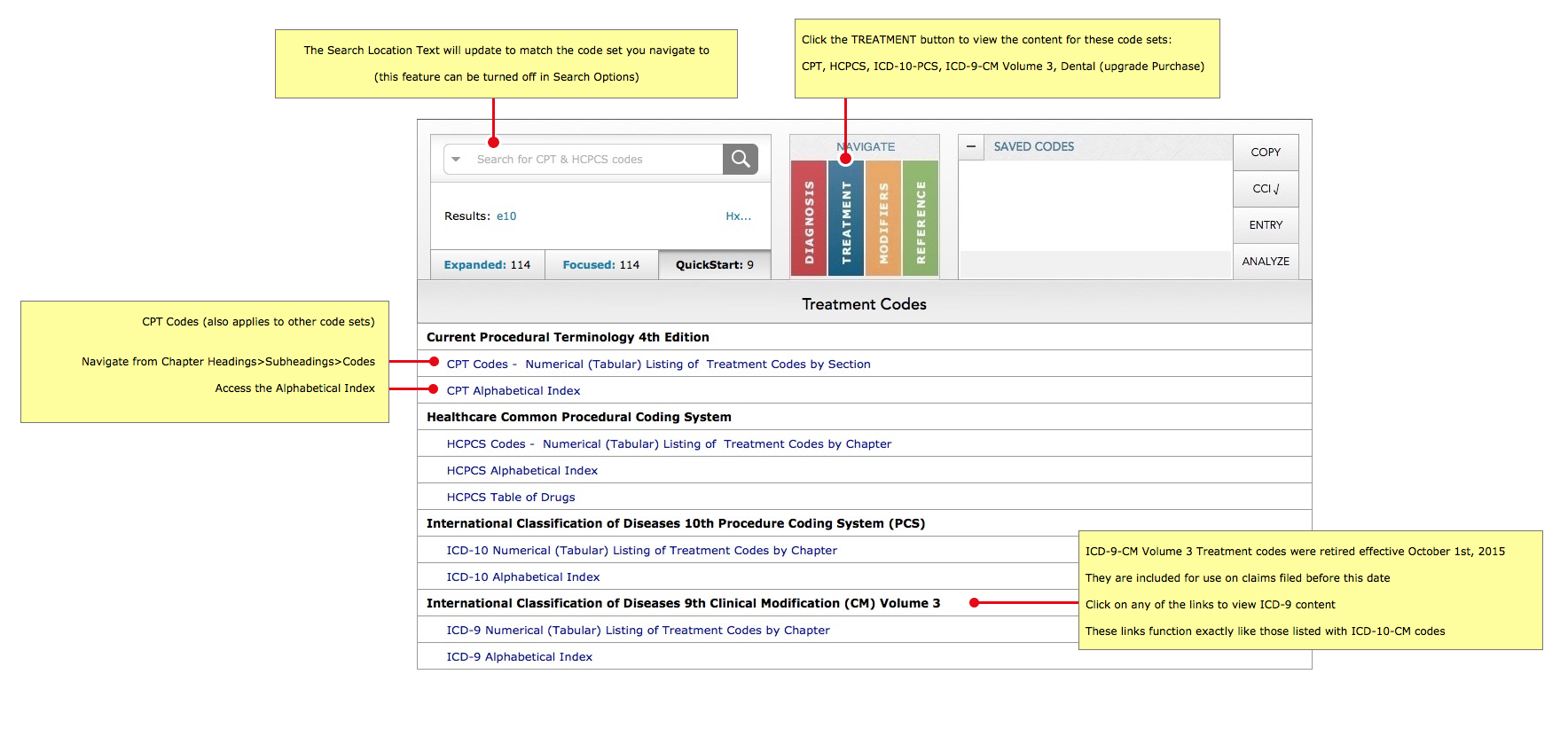Open the Modifiers book spine
The image size is (1568, 737).
[x=883, y=218]
